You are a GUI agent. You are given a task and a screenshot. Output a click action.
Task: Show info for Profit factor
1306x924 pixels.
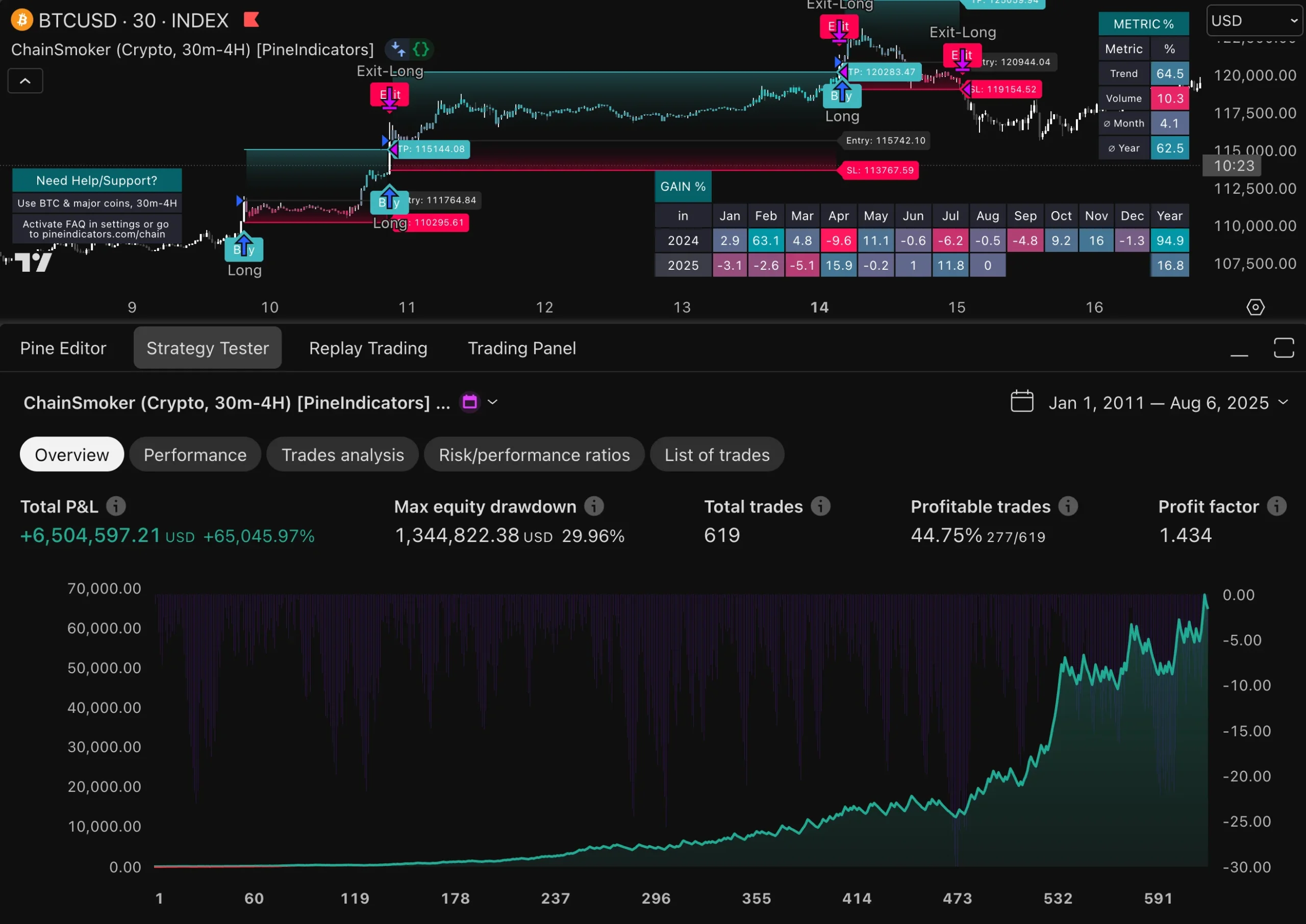click(1276, 506)
